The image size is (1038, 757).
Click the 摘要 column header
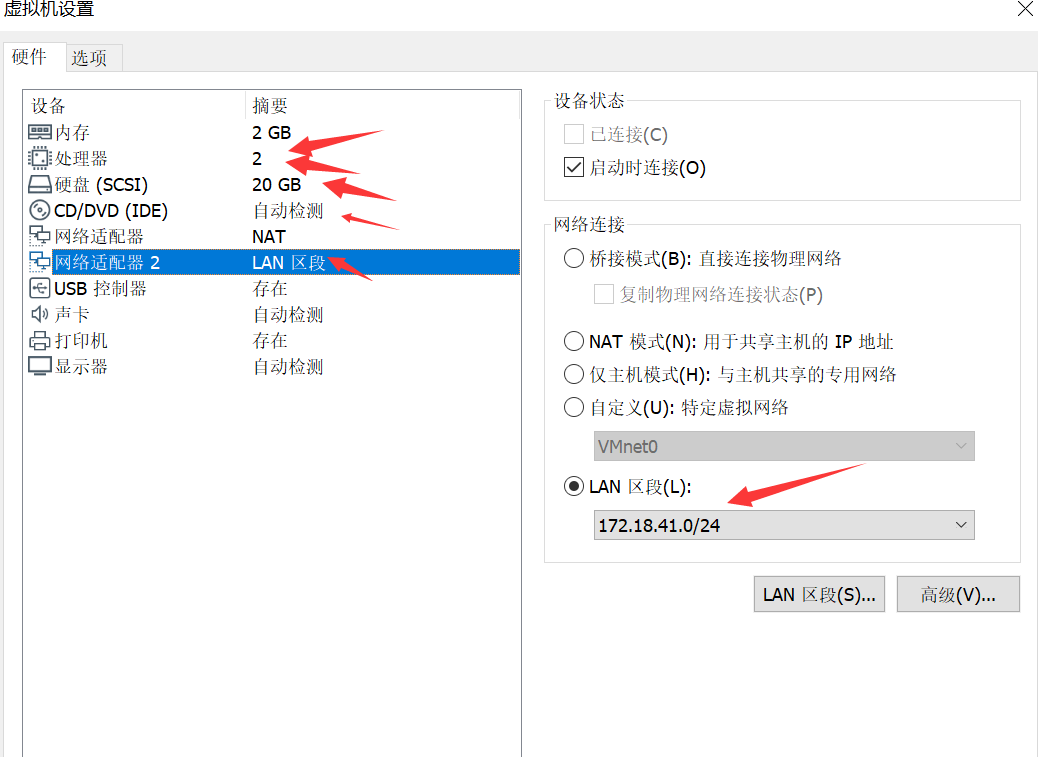point(383,105)
